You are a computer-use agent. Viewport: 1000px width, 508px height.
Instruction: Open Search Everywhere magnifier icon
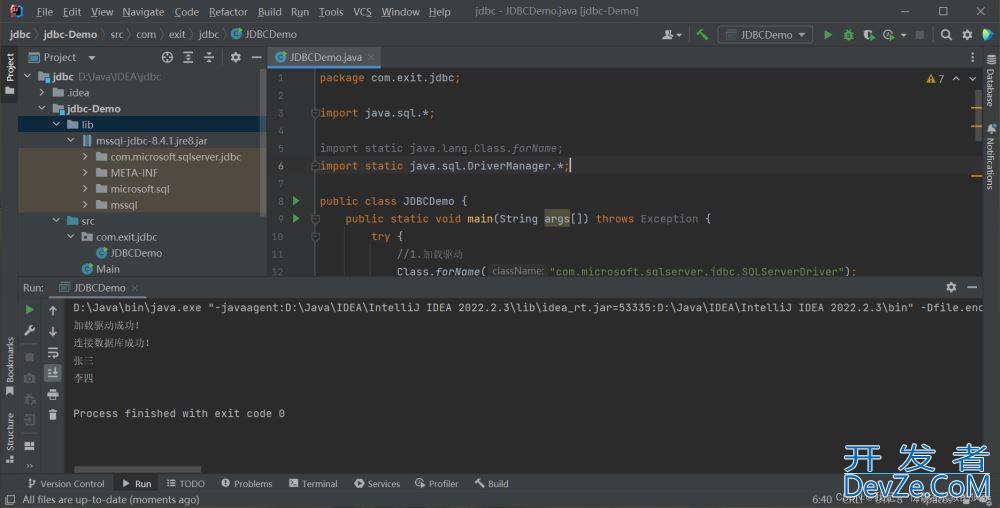coord(946,35)
